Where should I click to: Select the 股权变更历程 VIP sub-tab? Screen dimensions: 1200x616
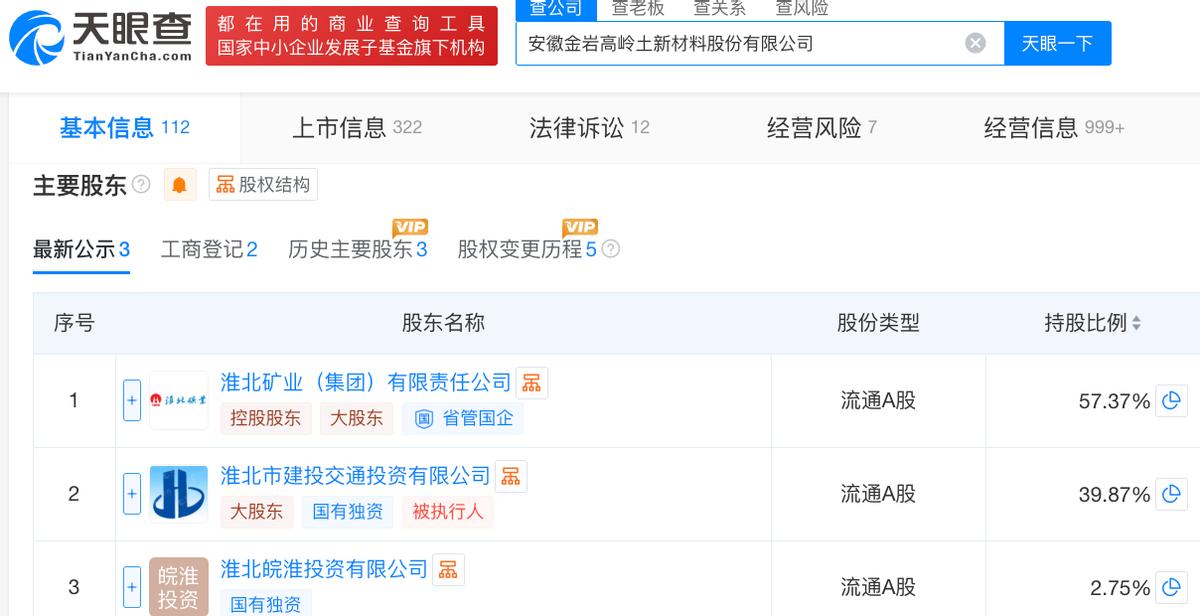[527, 249]
